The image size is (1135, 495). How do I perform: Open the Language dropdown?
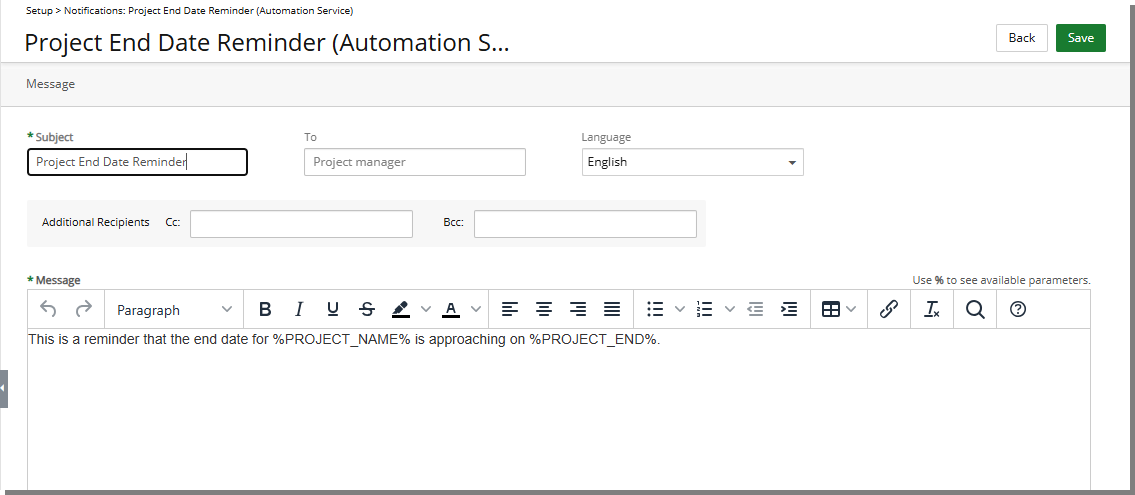[x=693, y=162]
